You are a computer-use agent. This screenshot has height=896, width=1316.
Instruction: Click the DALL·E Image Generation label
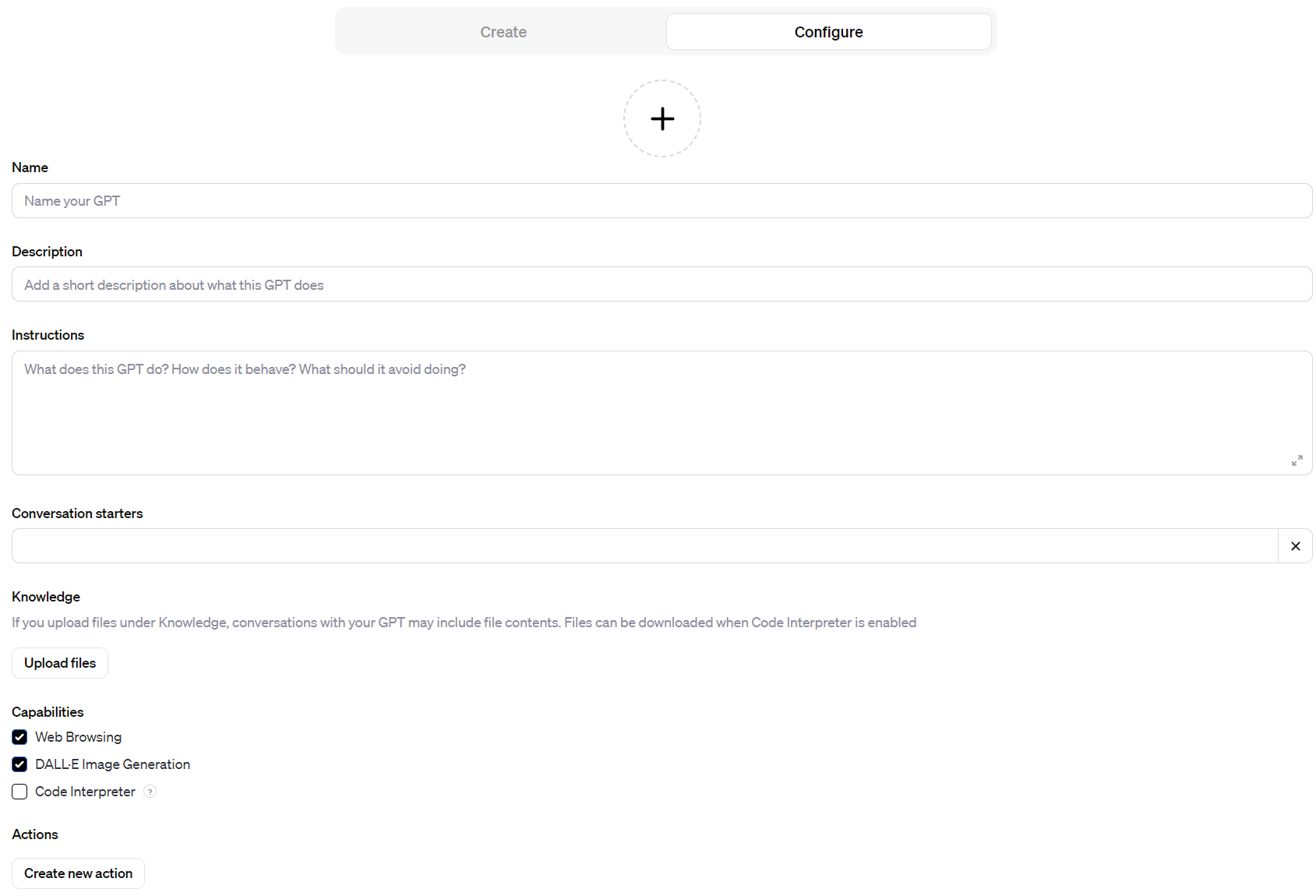click(x=112, y=764)
